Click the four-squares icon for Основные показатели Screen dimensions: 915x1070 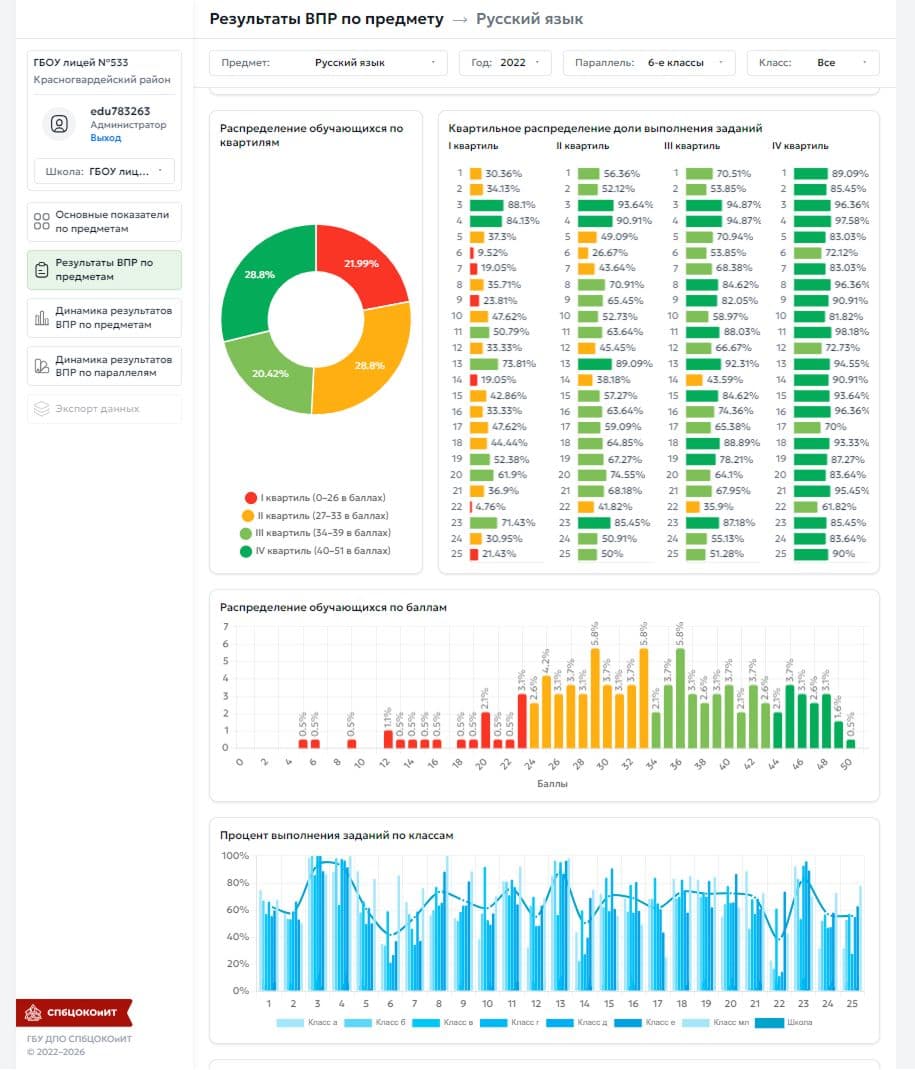[x=41, y=221]
